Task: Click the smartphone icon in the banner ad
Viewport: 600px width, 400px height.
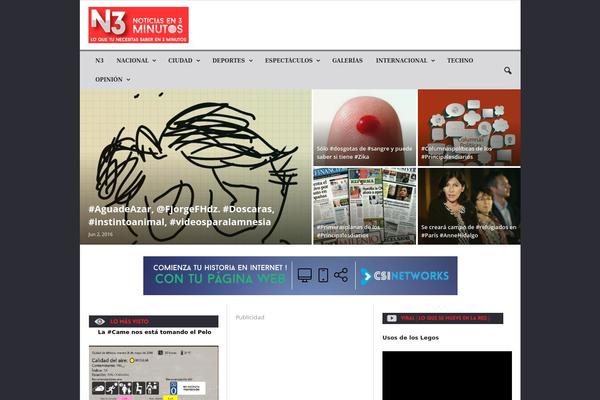Action: click(x=323, y=275)
